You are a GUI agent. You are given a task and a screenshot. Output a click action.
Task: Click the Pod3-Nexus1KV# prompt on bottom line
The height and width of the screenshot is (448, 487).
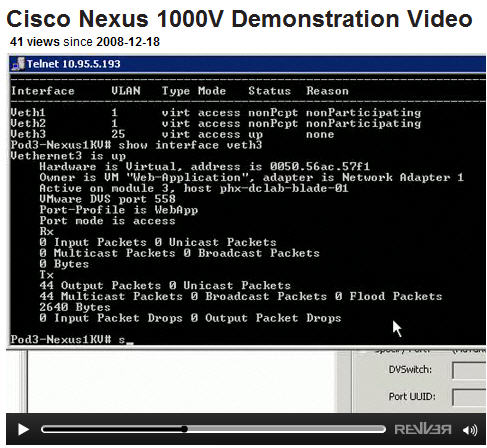click(x=60, y=339)
